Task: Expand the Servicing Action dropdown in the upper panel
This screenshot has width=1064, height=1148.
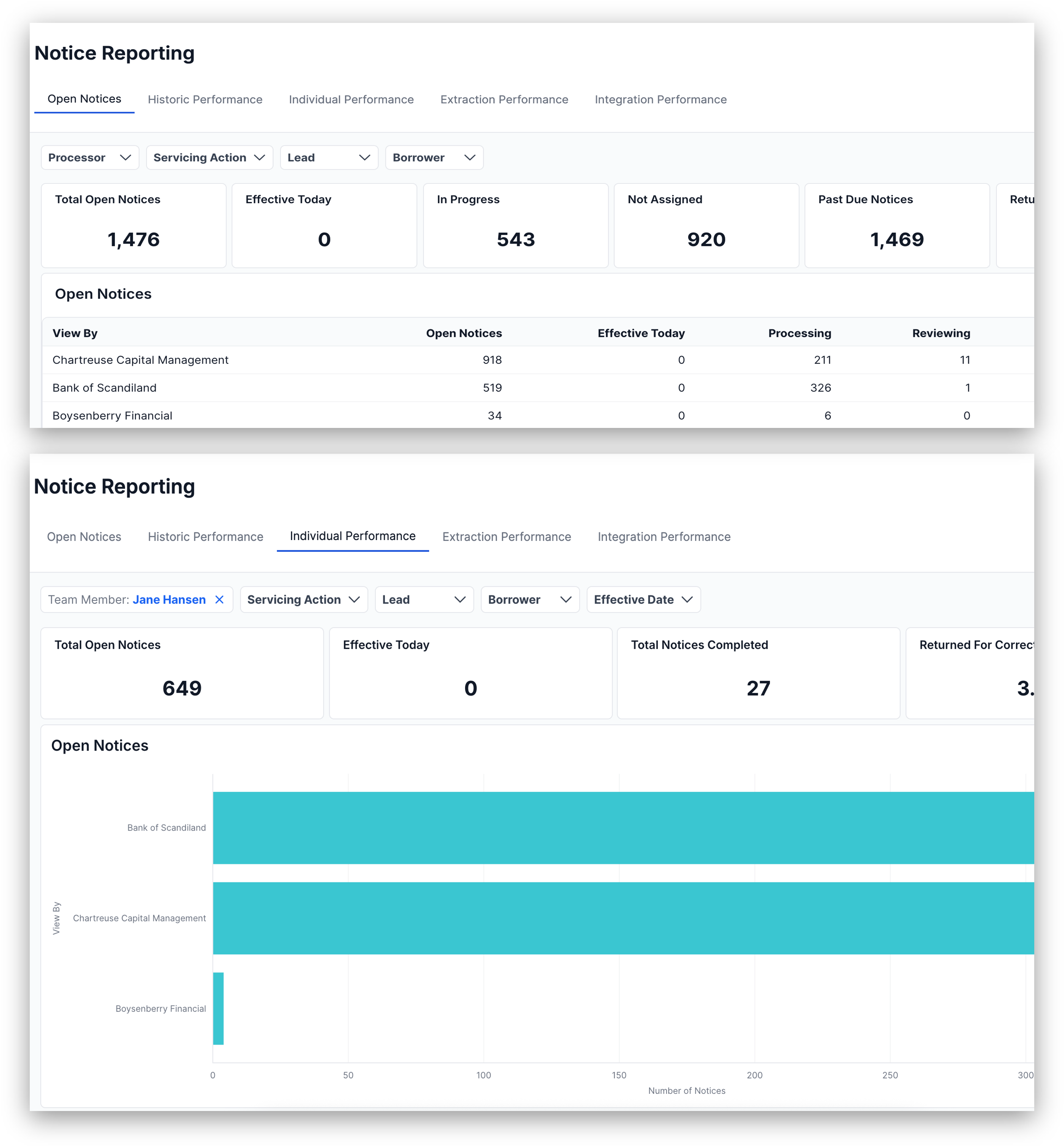Action: 209,157
